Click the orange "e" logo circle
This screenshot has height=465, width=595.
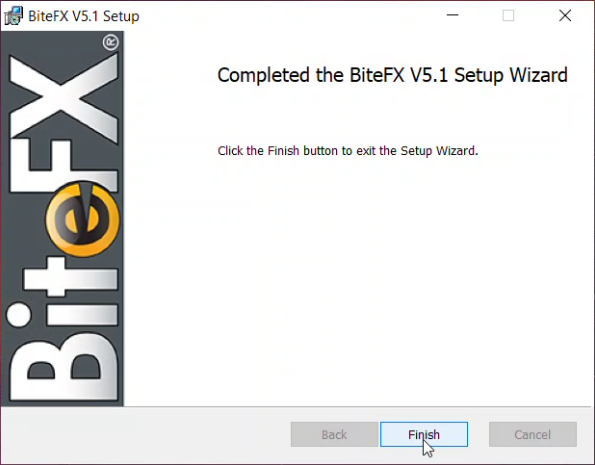click(83, 219)
